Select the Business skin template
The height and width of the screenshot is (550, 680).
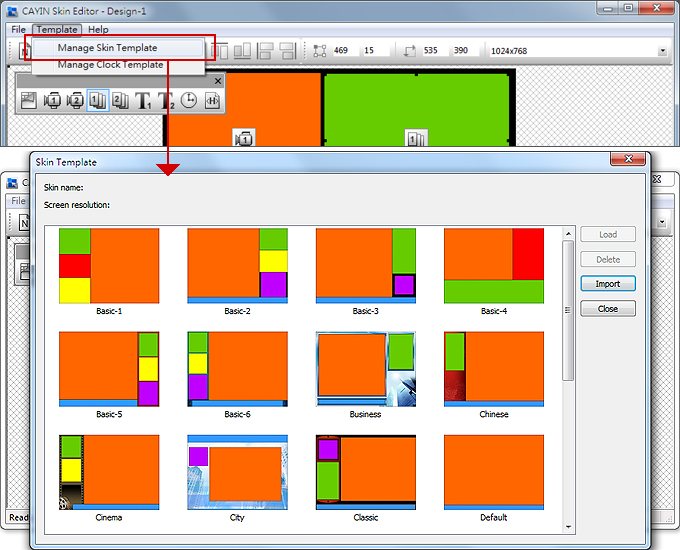[x=365, y=369]
